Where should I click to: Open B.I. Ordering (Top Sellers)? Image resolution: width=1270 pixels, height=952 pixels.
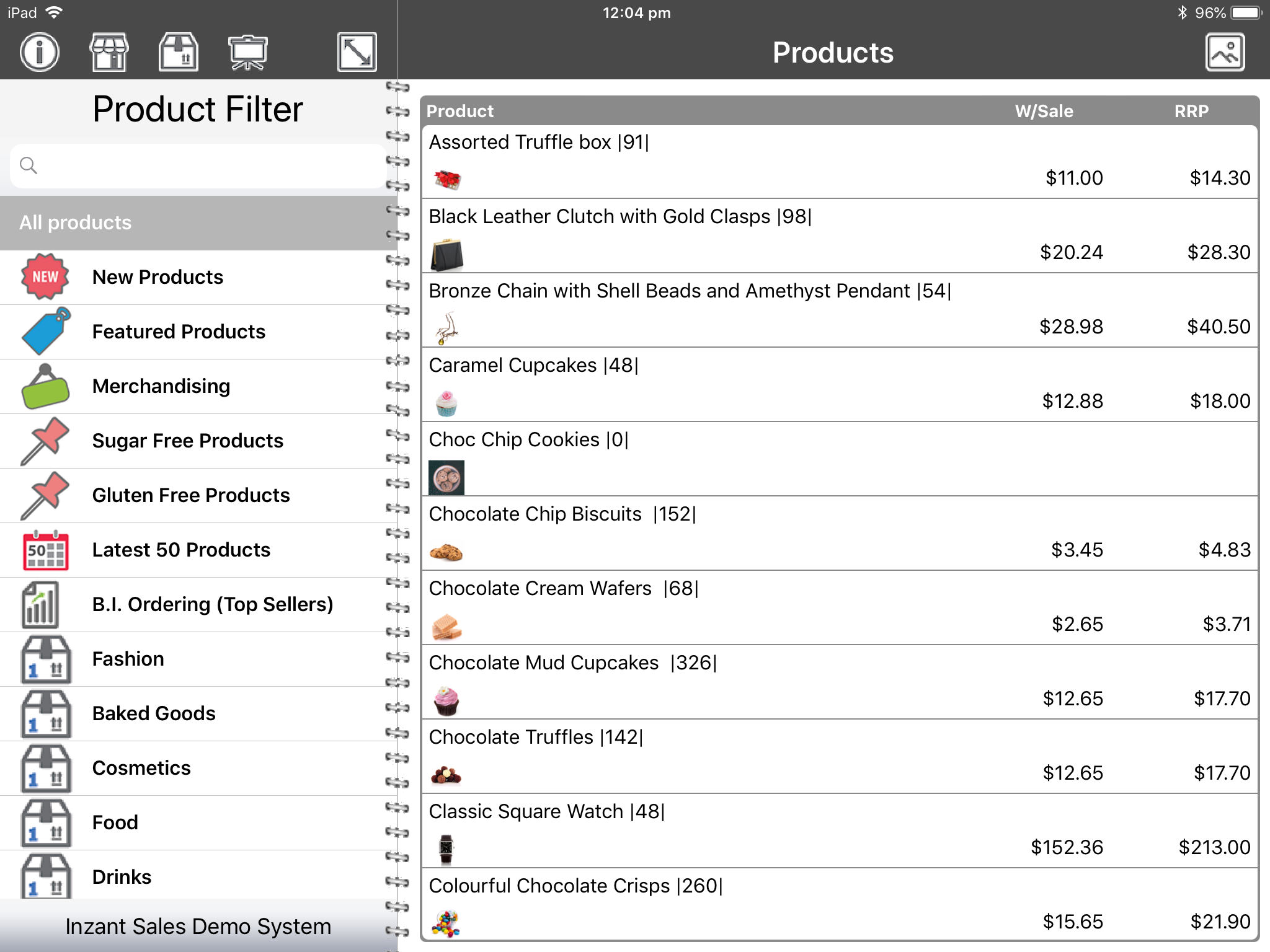[x=212, y=604]
